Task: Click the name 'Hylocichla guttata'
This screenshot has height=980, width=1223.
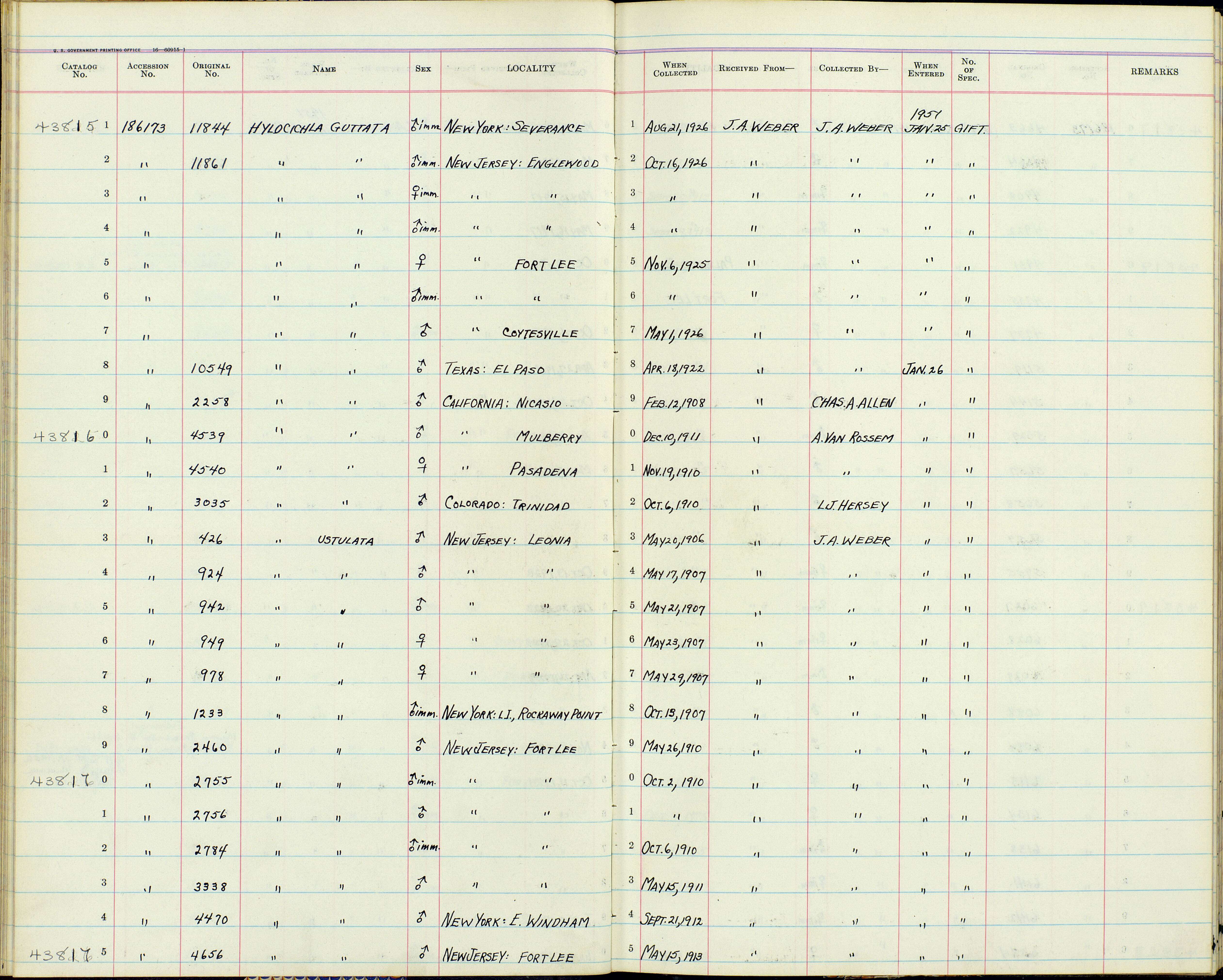Action: point(320,129)
